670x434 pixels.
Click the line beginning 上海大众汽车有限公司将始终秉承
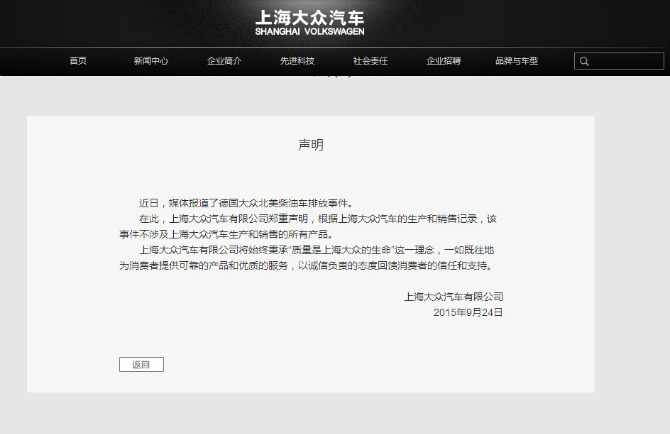317,250
